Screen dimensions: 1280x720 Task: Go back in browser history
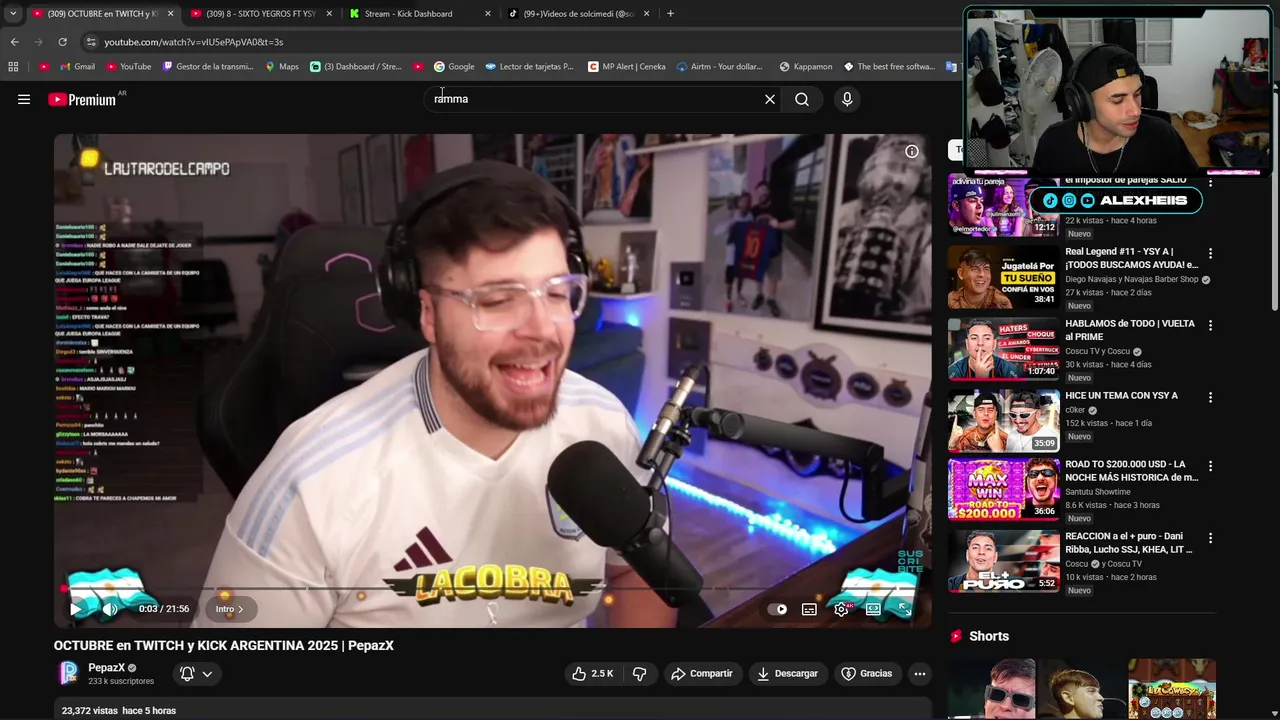pyautogui.click(x=14, y=42)
